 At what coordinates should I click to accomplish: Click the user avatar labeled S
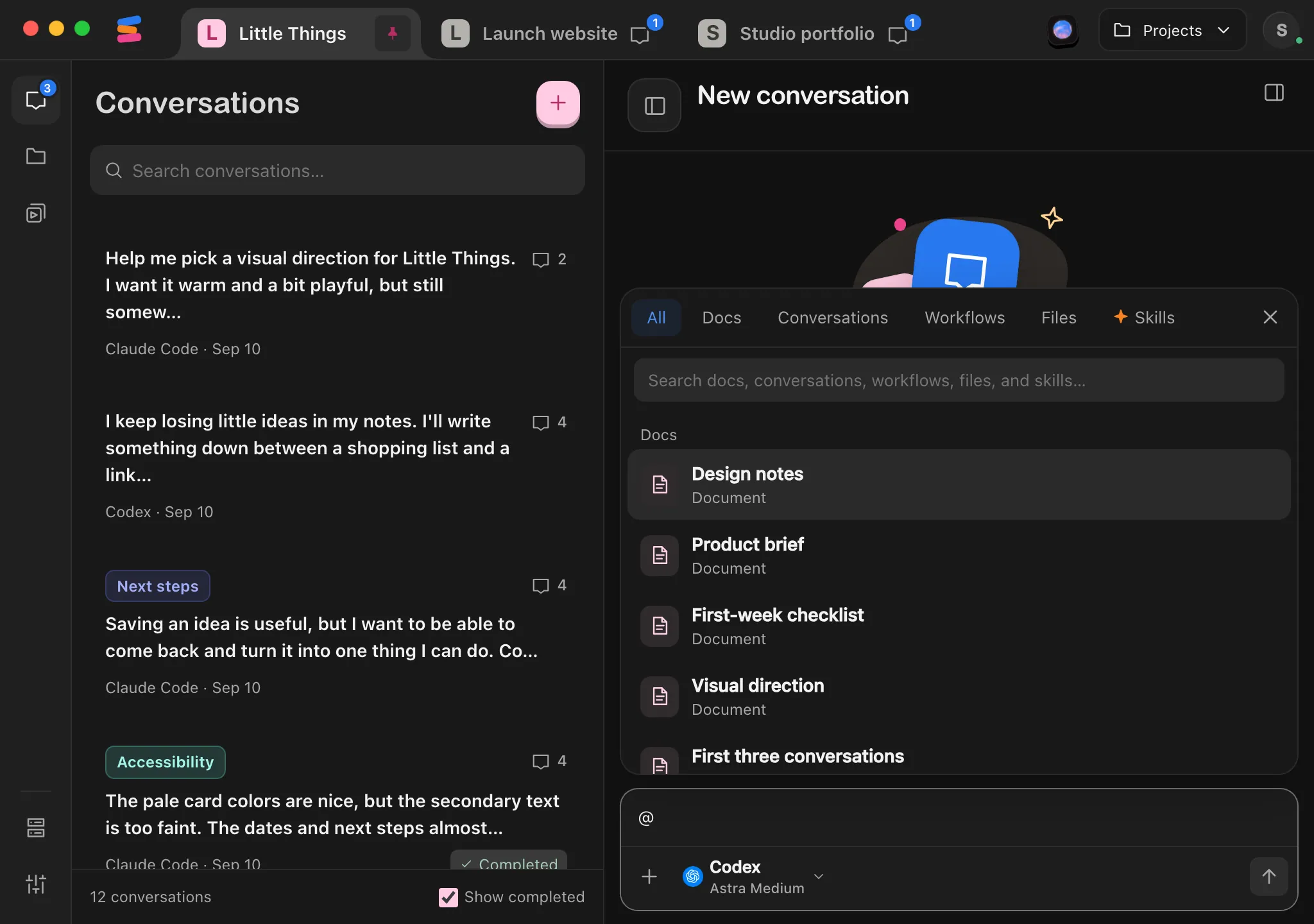coord(1281,30)
